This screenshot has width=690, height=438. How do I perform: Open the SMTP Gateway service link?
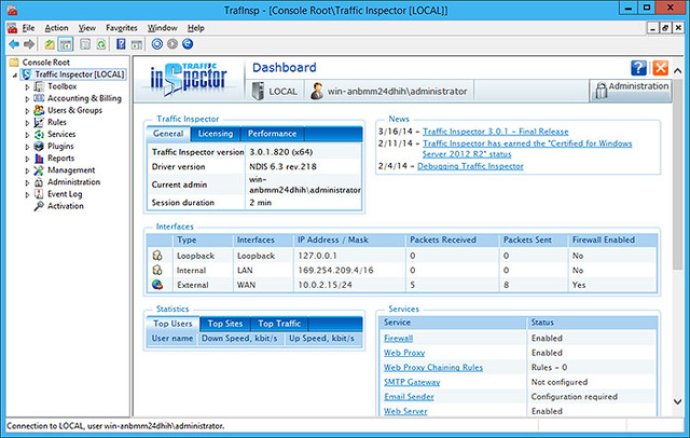(411, 382)
